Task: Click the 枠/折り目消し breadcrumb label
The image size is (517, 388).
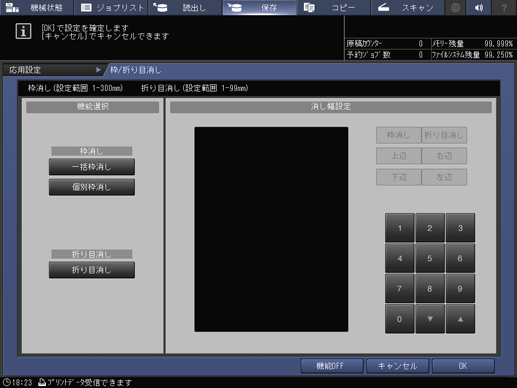Action: (136, 70)
